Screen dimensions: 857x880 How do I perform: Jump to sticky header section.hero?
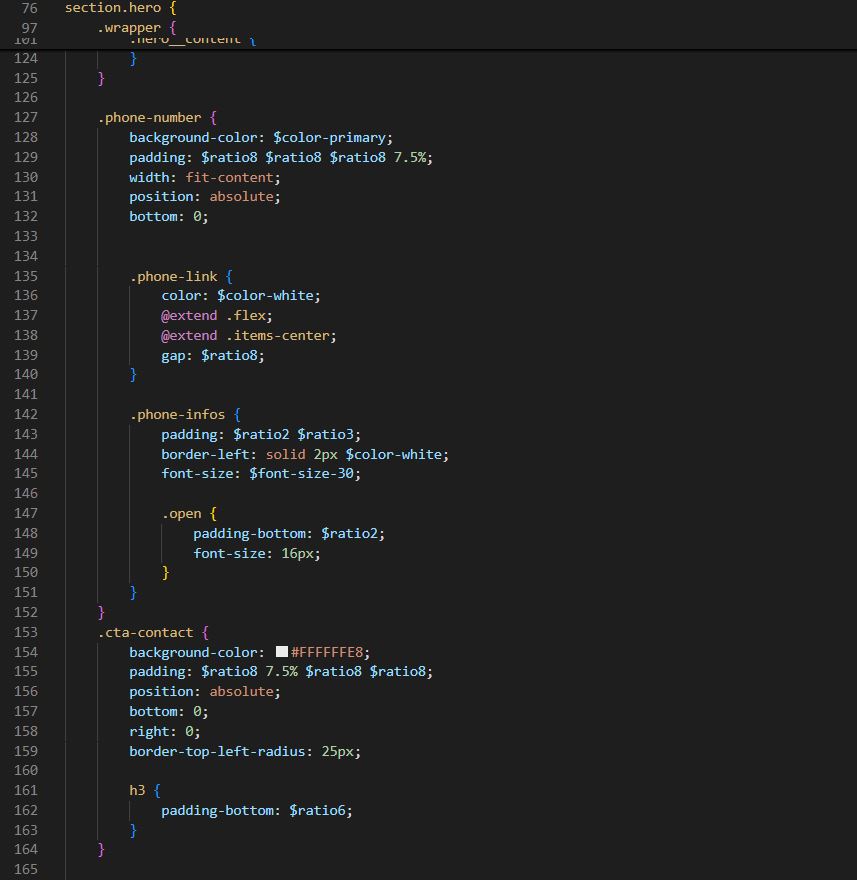112,8
